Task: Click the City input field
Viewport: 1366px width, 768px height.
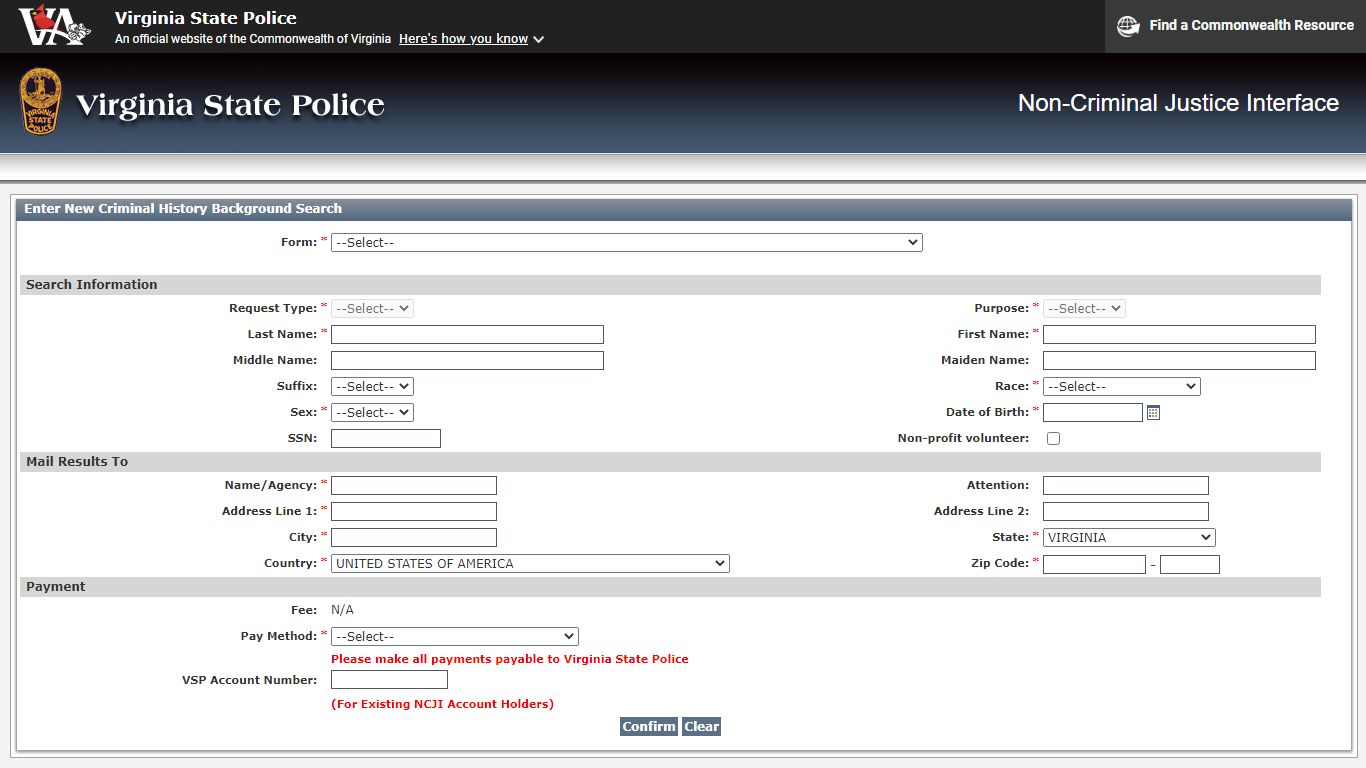Action: point(414,537)
